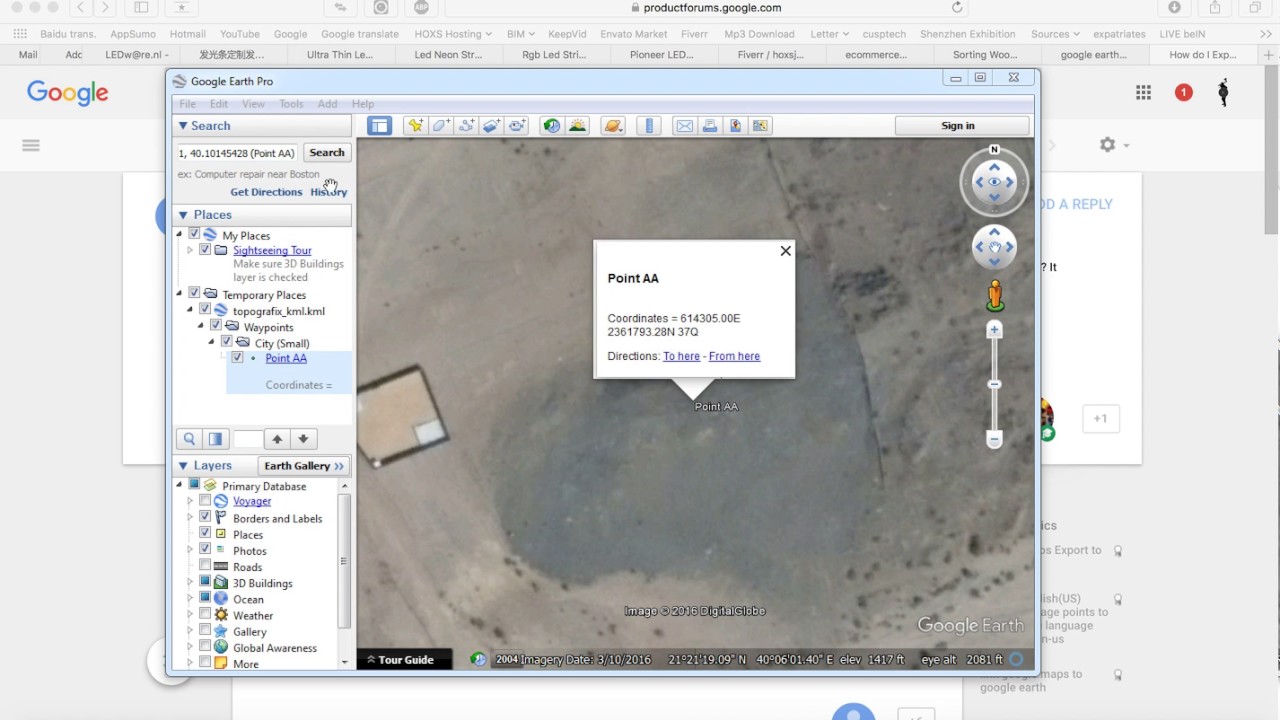Screen dimensions: 1280x720
Task: Move selected place down with arrow button
Action: tap(304, 439)
